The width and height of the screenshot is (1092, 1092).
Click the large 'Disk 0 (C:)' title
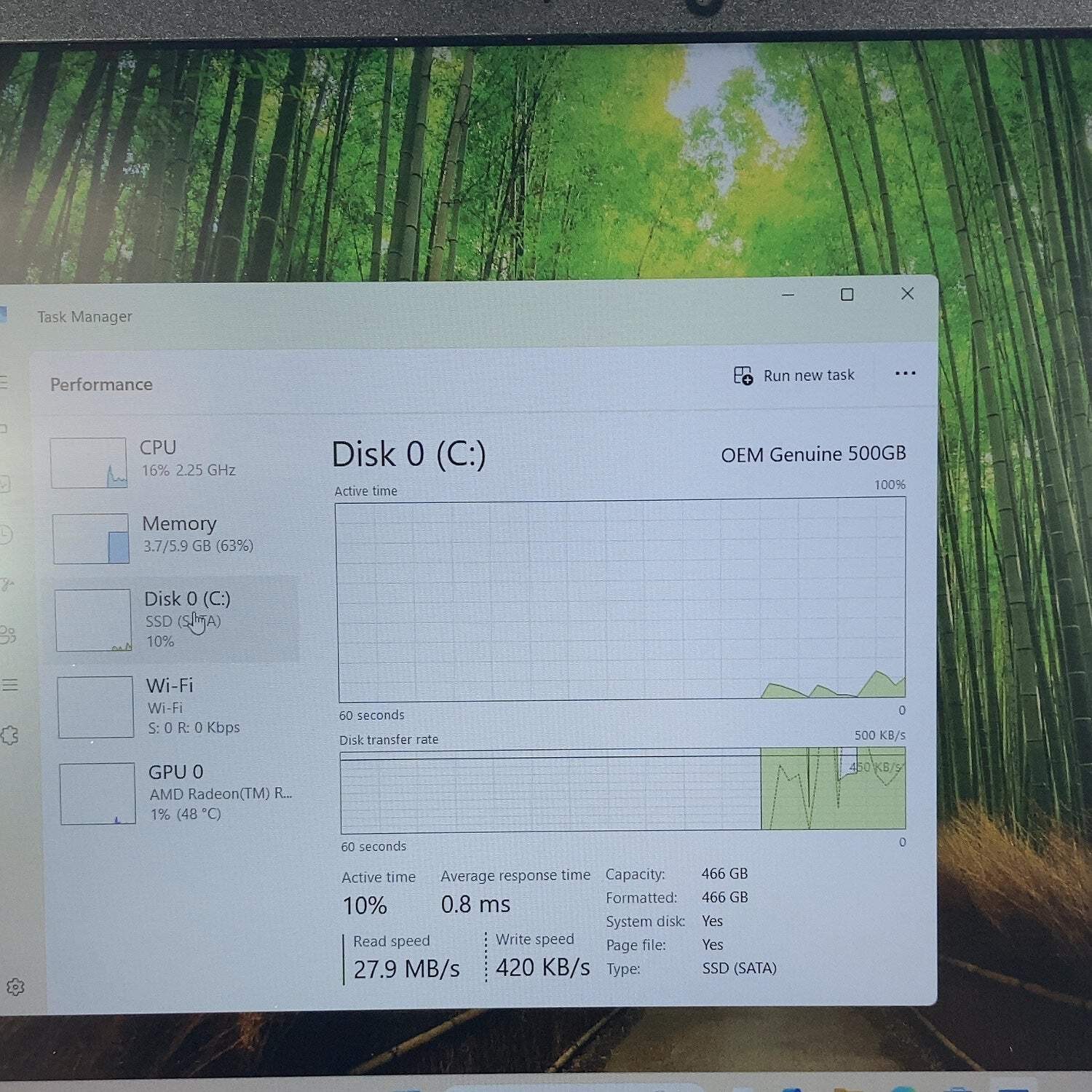point(408,454)
